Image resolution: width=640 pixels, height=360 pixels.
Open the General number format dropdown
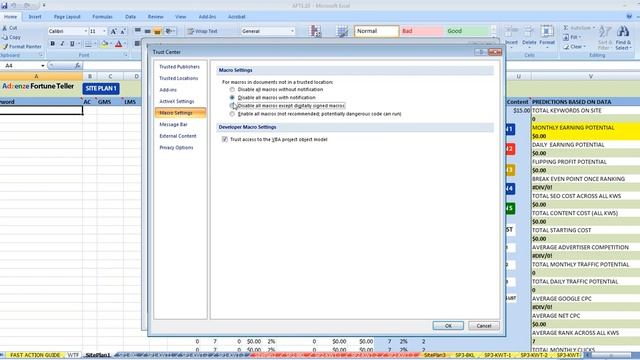click(292, 31)
